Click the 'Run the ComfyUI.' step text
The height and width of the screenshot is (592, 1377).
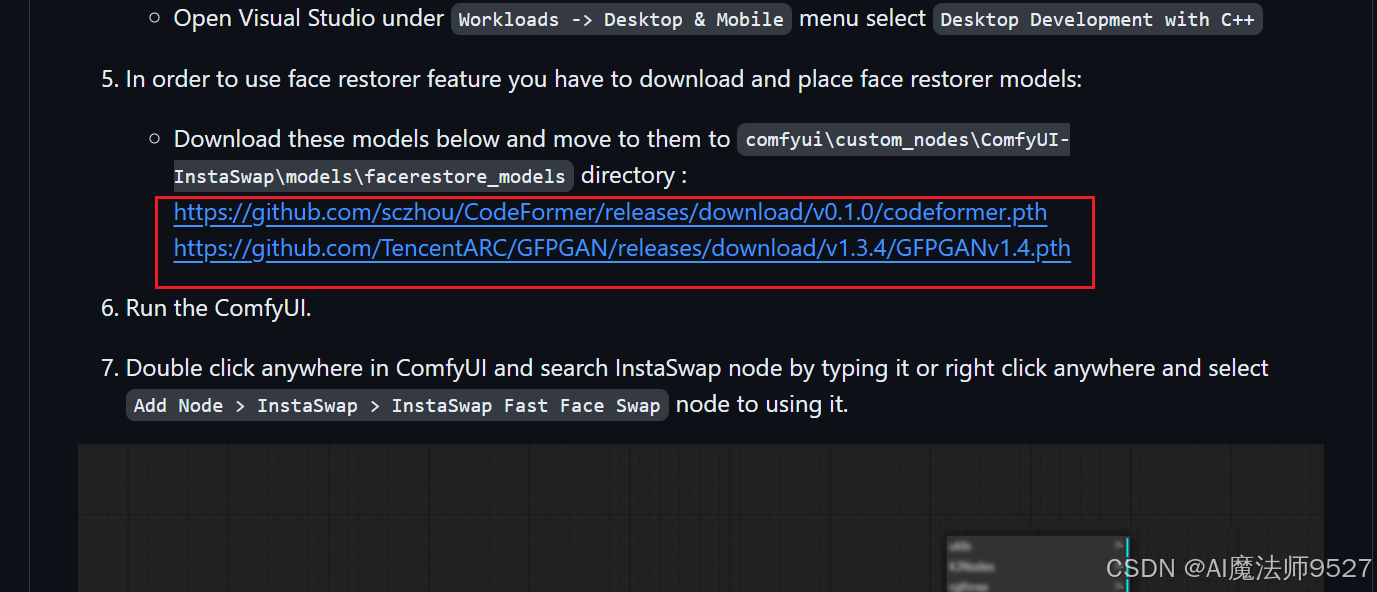tap(219, 308)
